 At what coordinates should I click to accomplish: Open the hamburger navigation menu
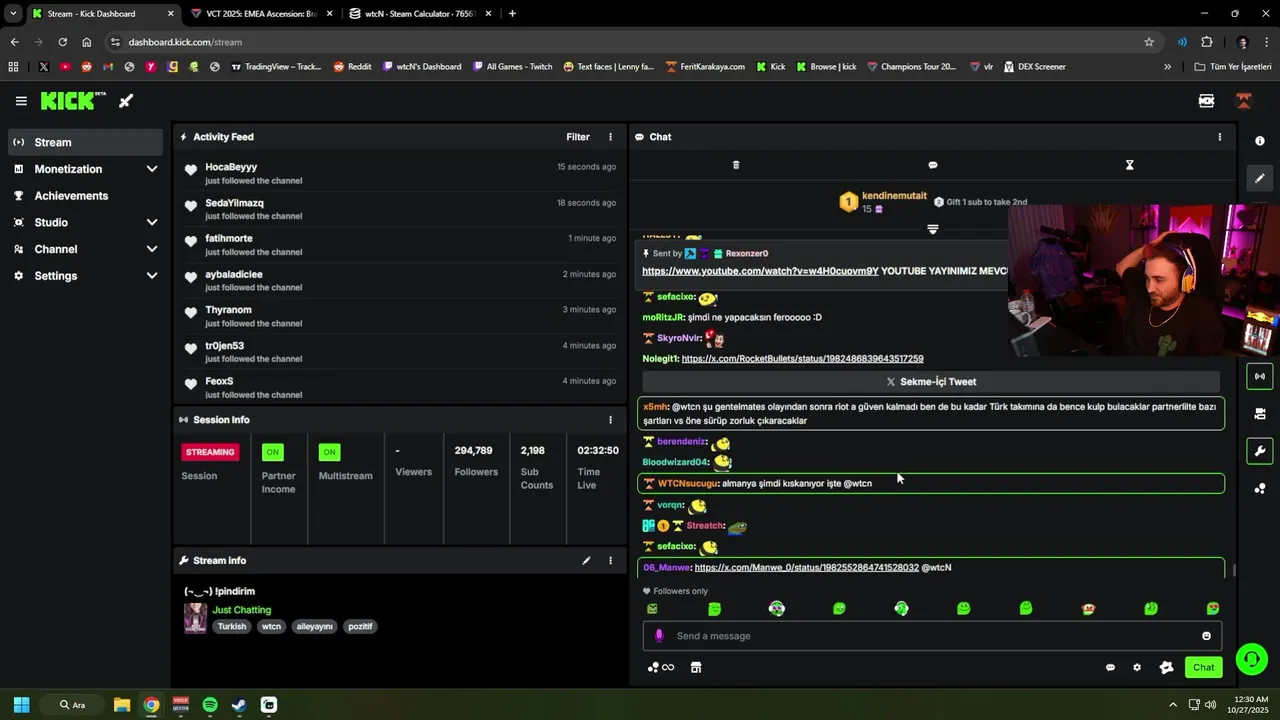(x=21, y=101)
